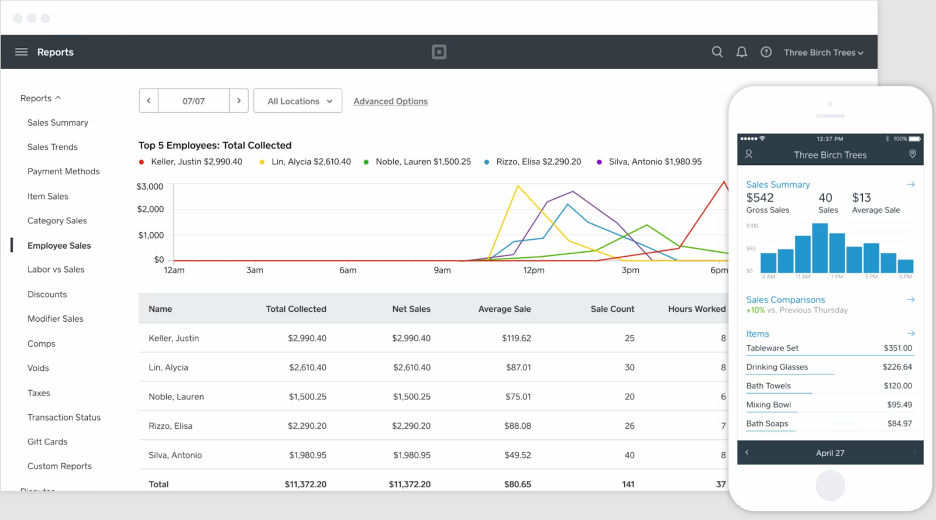The height and width of the screenshot is (520, 936).
Task: Open the All Locations dropdown
Action: click(298, 101)
